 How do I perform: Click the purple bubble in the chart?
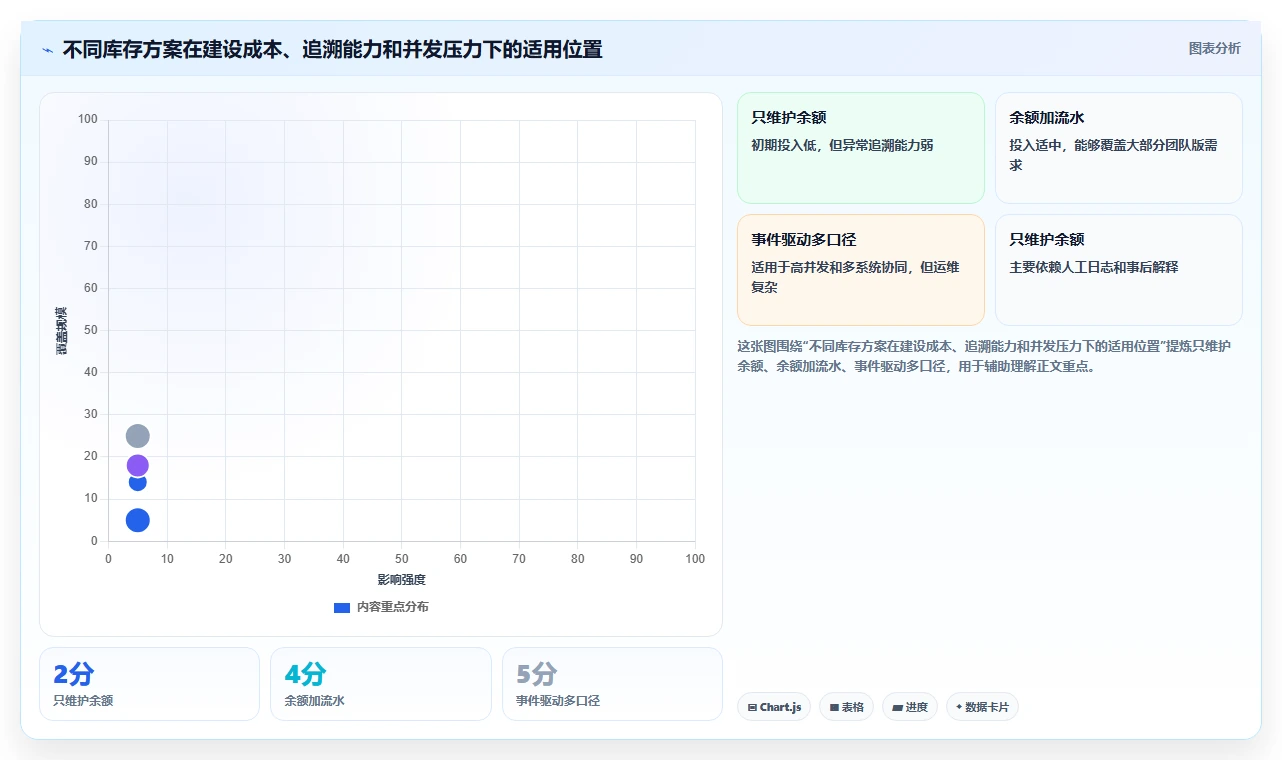[x=138, y=465]
